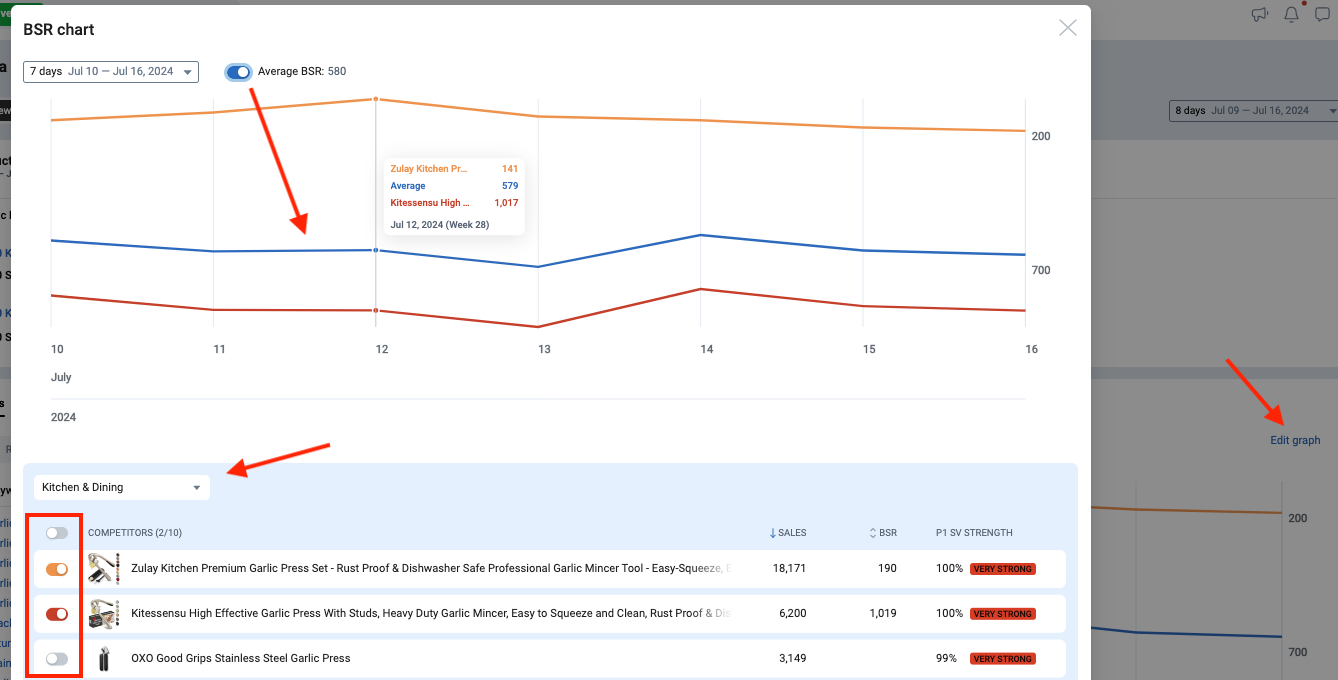Click the Zulay Kitchen garlic press thumbnail

[103, 568]
